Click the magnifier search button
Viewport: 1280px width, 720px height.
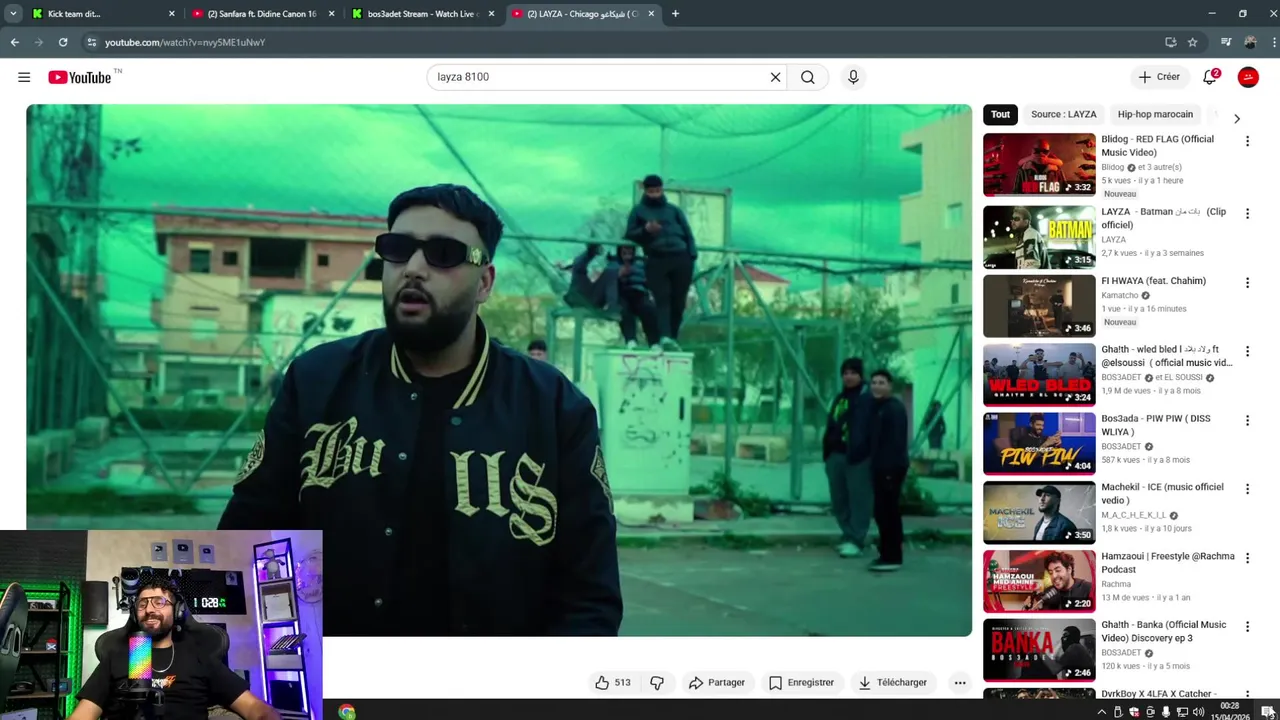[808, 77]
